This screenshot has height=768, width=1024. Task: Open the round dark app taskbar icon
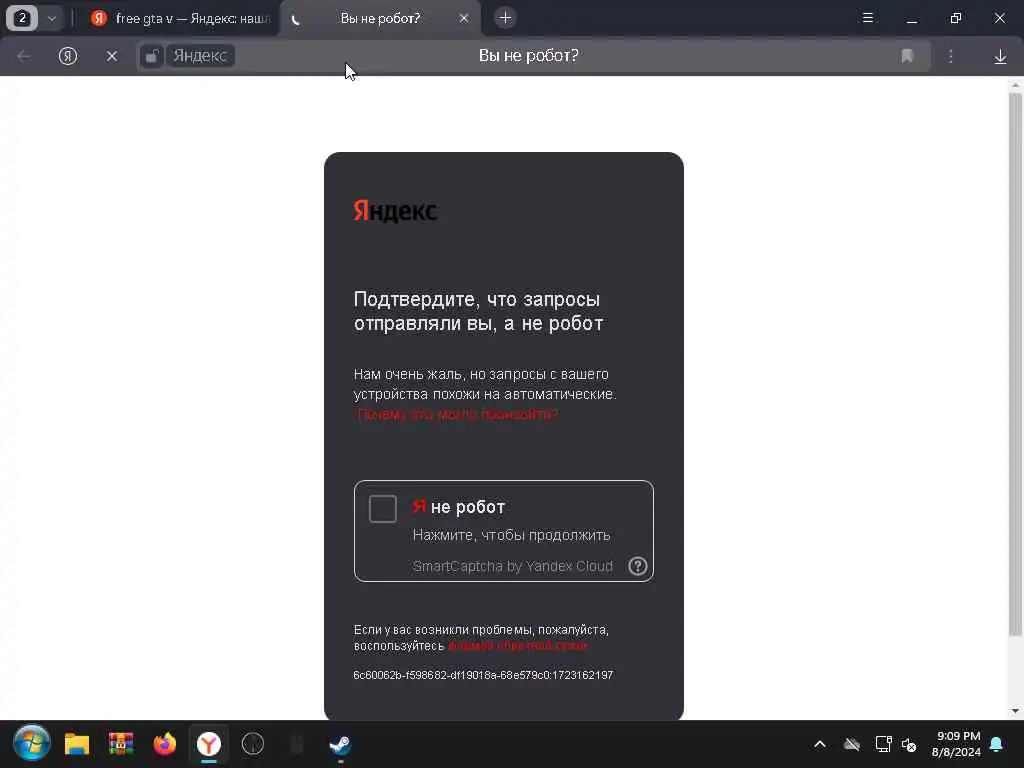(x=253, y=744)
